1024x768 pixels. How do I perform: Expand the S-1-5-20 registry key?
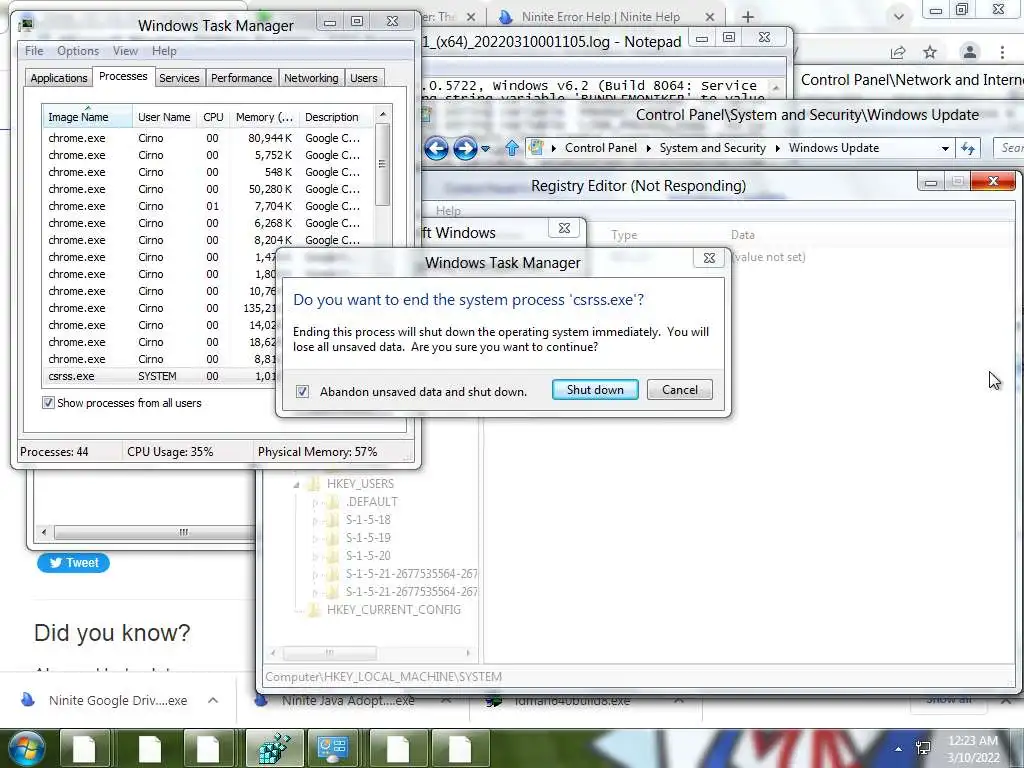pyautogui.click(x=315, y=556)
